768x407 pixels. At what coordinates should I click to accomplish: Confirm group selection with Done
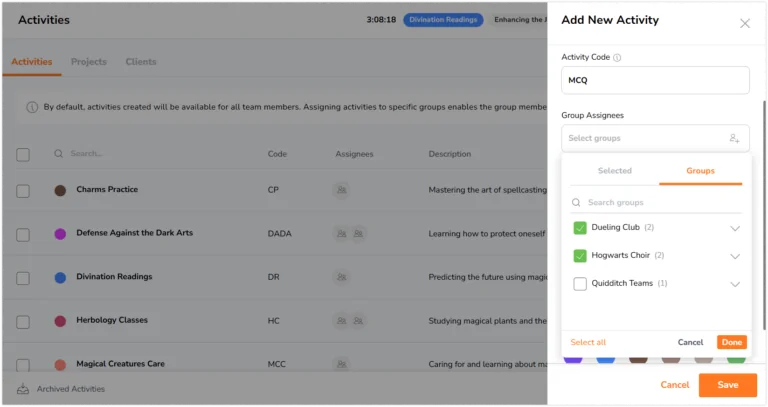click(x=732, y=342)
